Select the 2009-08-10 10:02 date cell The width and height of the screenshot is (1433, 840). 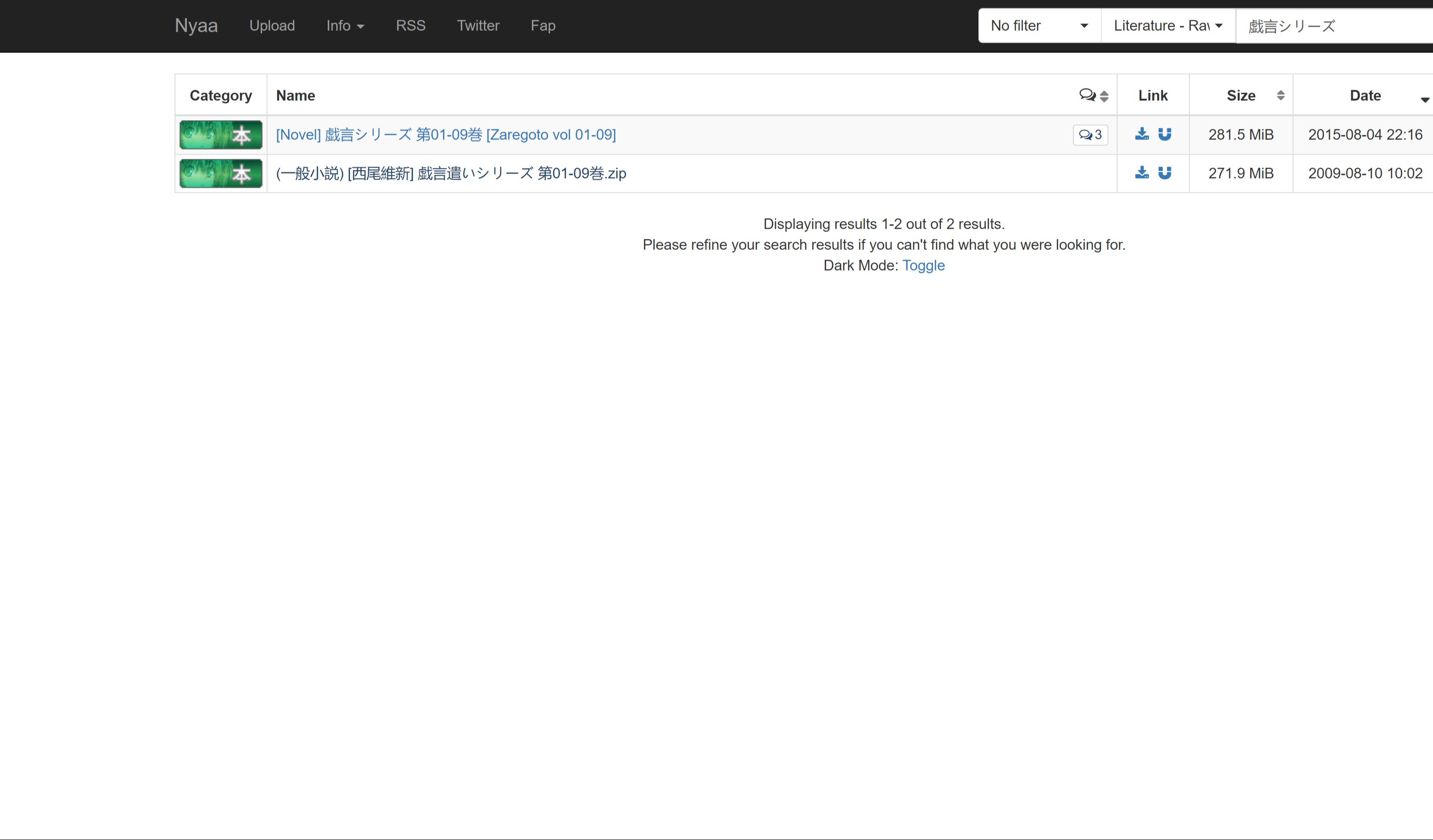(x=1365, y=174)
